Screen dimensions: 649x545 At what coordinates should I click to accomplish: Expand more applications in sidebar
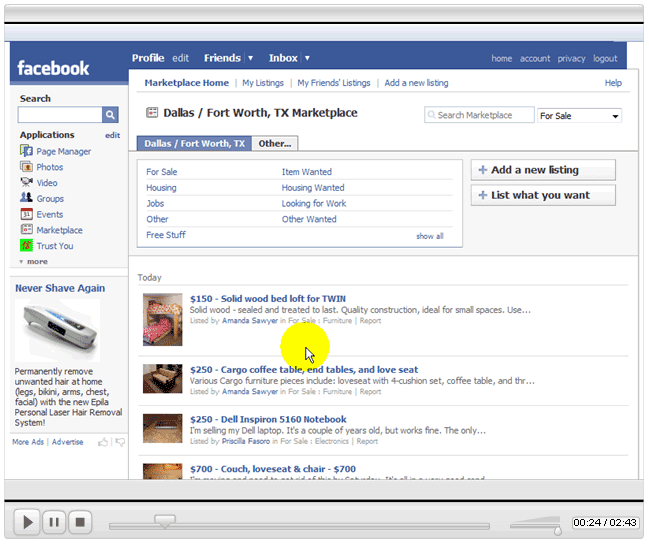[34, 262]
